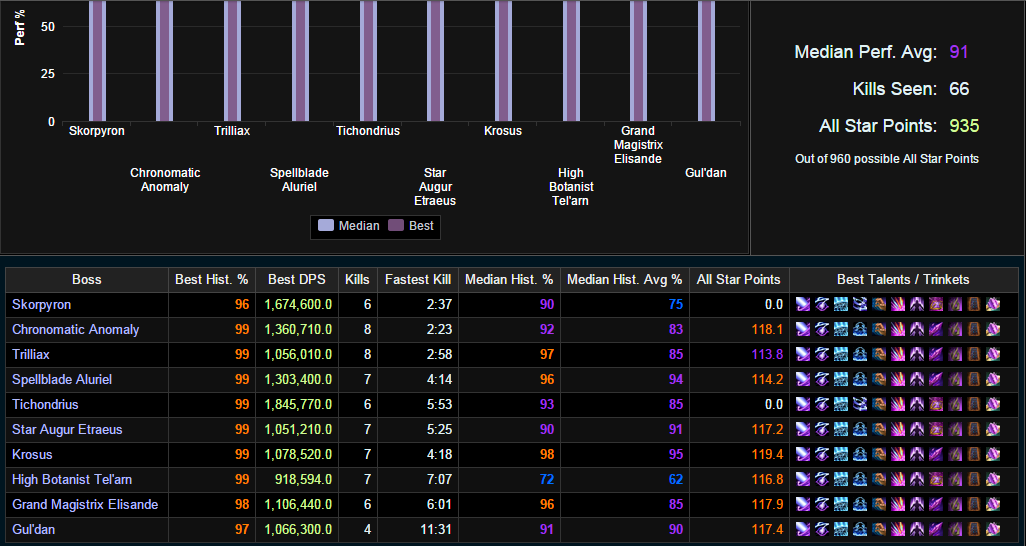Click the All Star Points value 113.8
This screenshot has height=546, width=1026.
click(x=767, y=354)
